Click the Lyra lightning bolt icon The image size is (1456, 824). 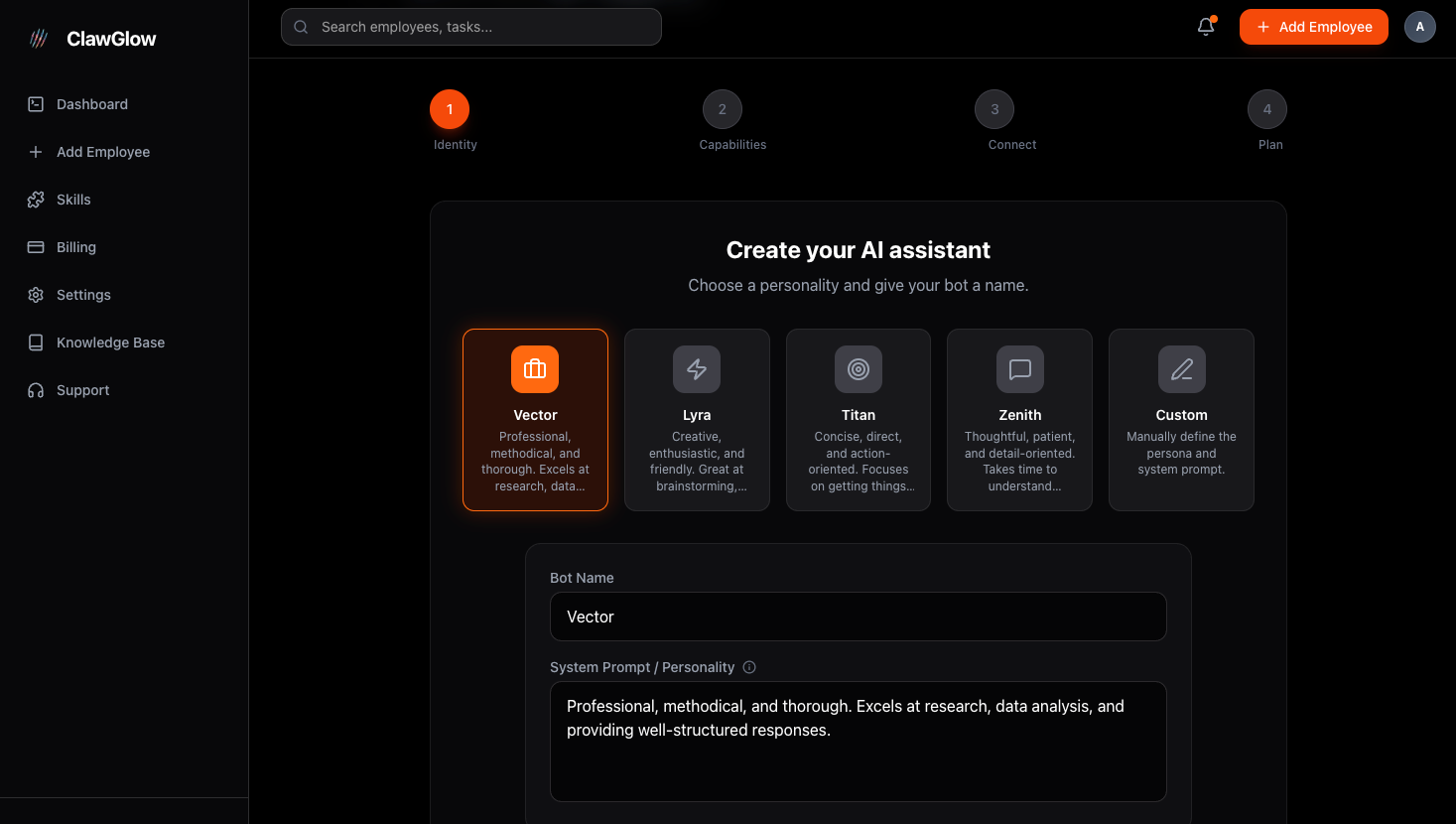[697, 369]
